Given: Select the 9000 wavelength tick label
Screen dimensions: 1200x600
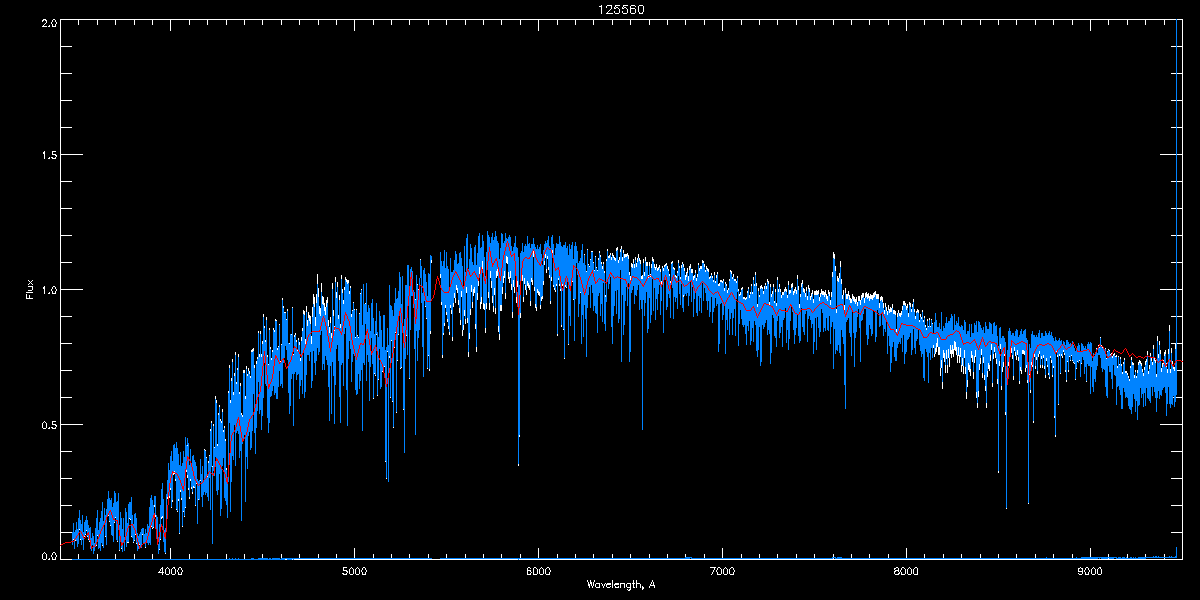Looking at the screenshot, I should (1090, 571).
